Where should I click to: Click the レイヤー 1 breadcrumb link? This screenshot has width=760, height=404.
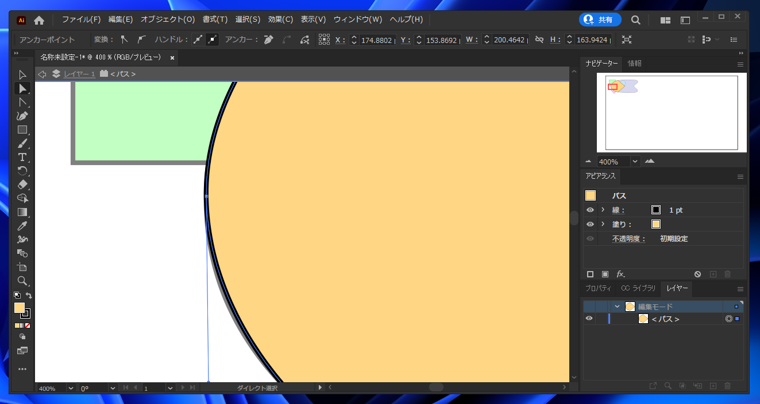point(80,74)
